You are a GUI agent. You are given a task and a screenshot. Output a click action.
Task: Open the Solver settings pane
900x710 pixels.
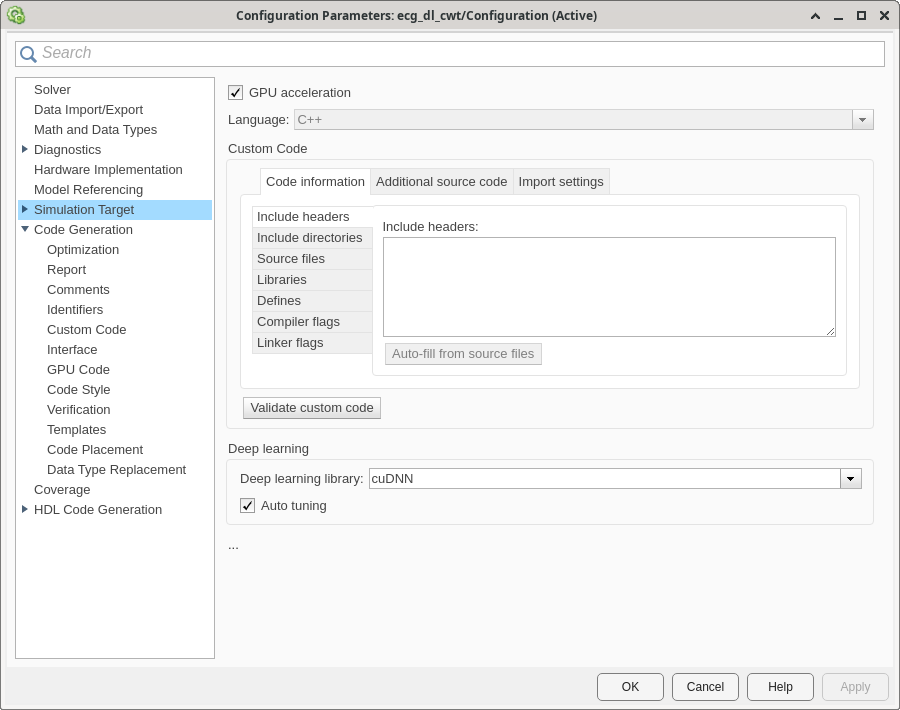pyautogui.click(x=52, y=90)
